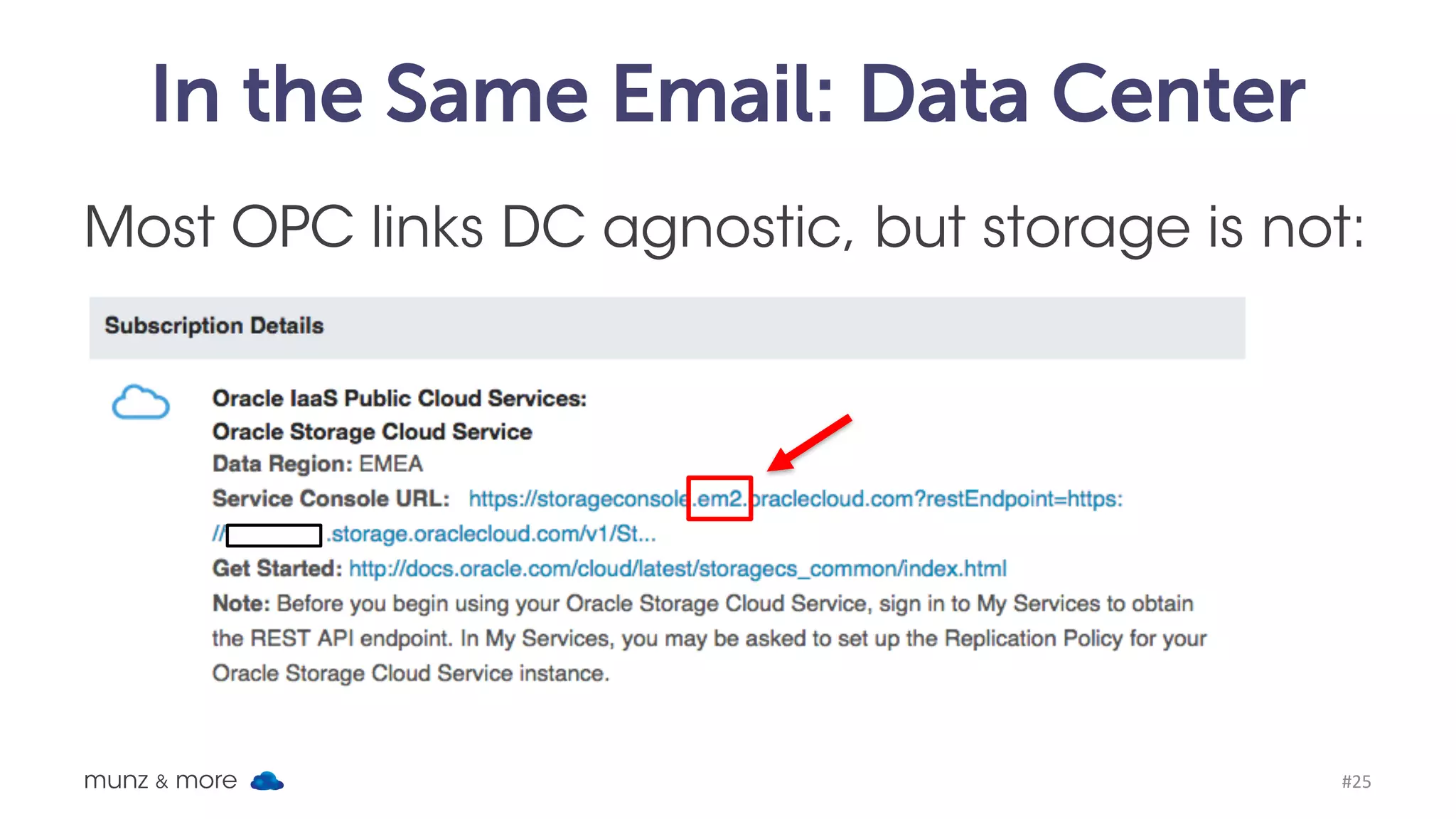Click the slide title In the Same Email
The image size is (1456, 819).
[728, 93]
